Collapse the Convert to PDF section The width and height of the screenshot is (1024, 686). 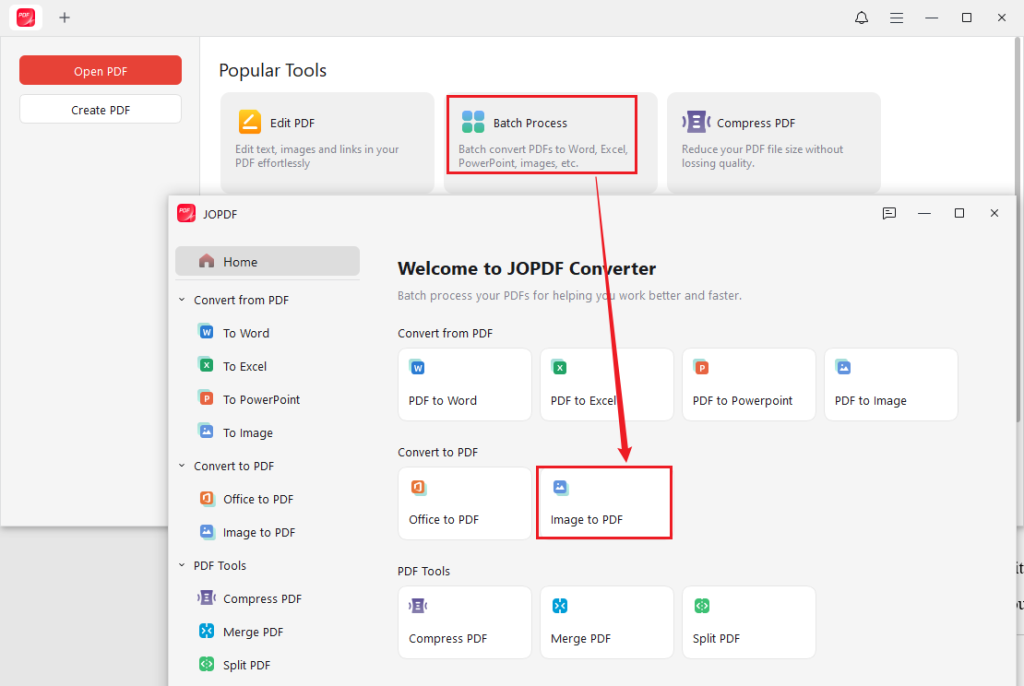(182, 466)
